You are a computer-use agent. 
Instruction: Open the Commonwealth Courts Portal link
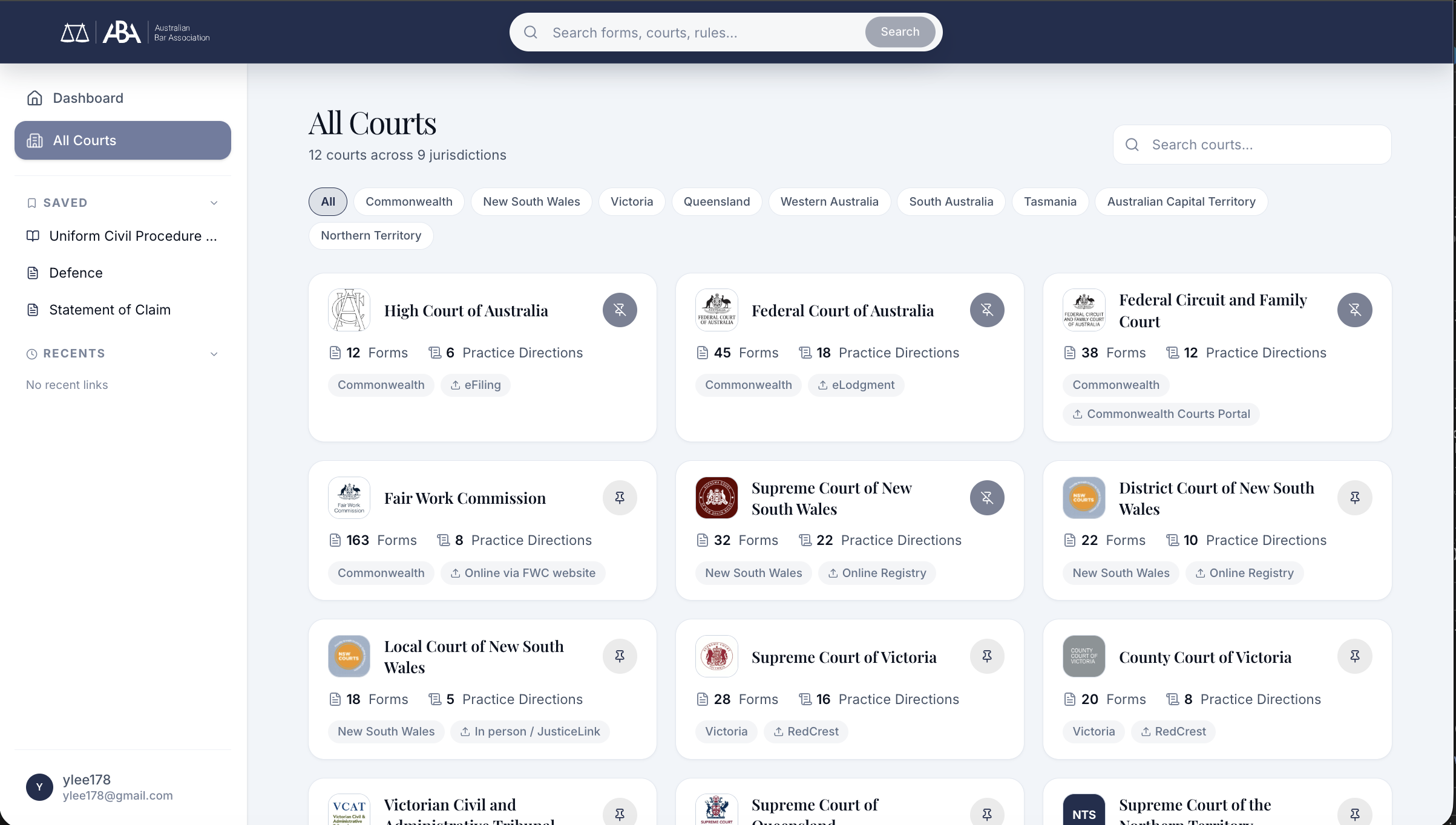1160,414
